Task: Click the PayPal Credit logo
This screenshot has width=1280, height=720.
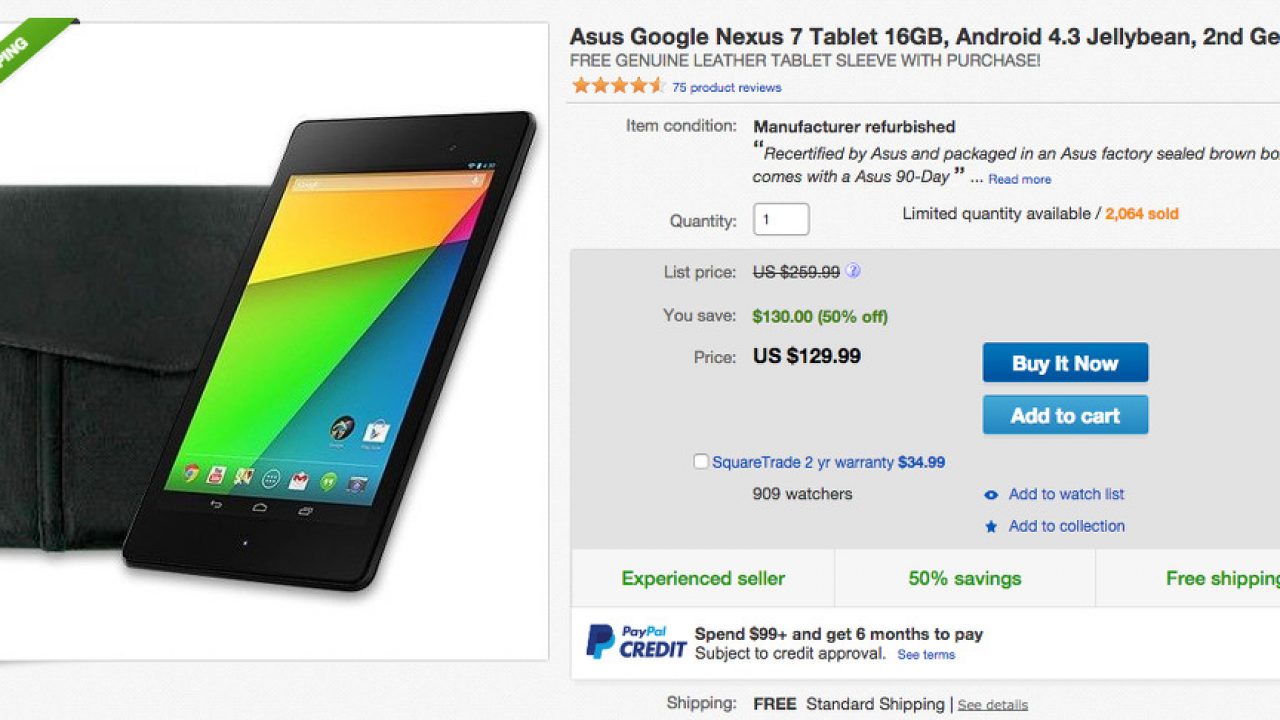Action: [636, 642]
